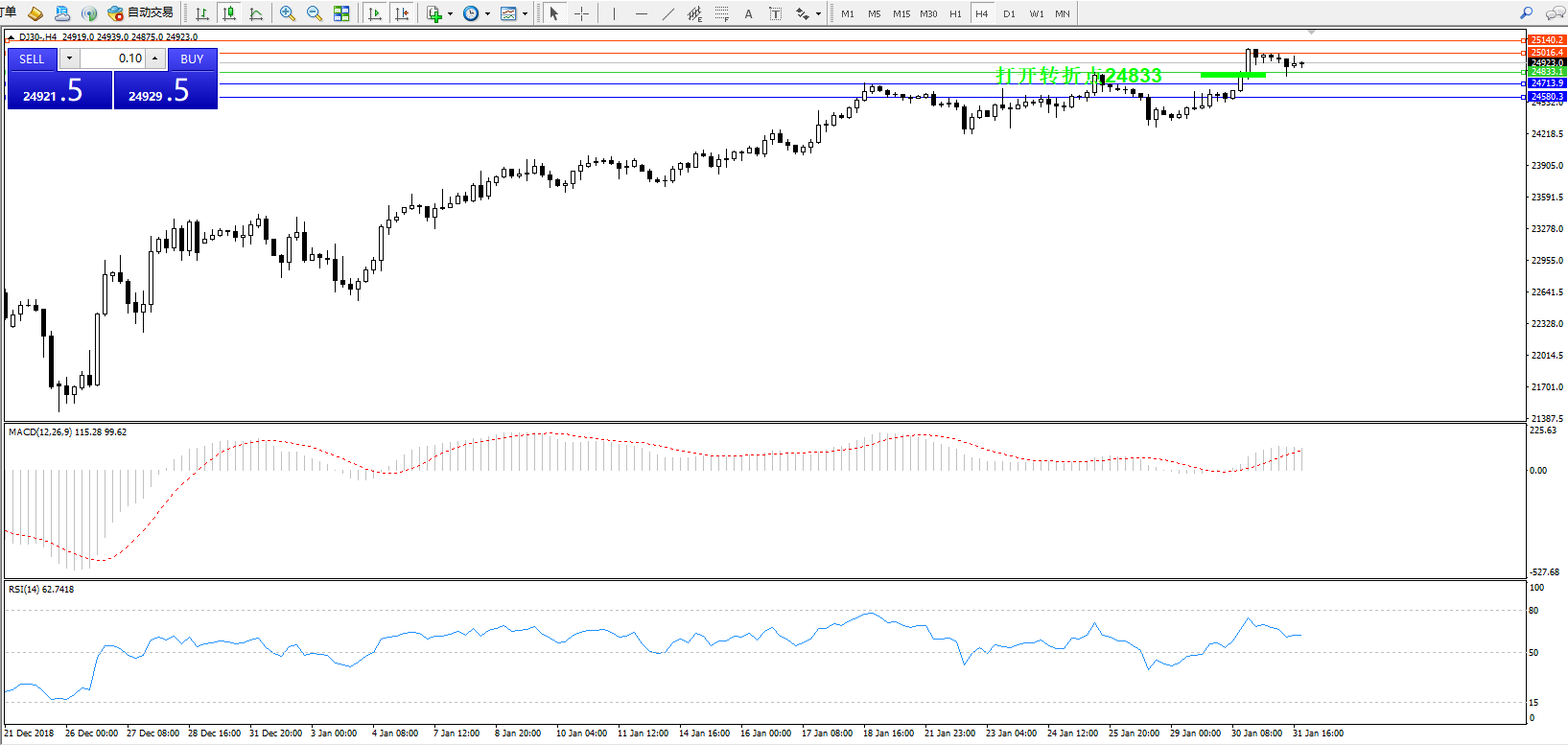
Task: Switch to the D1 timeframe
Action: 1009,13
